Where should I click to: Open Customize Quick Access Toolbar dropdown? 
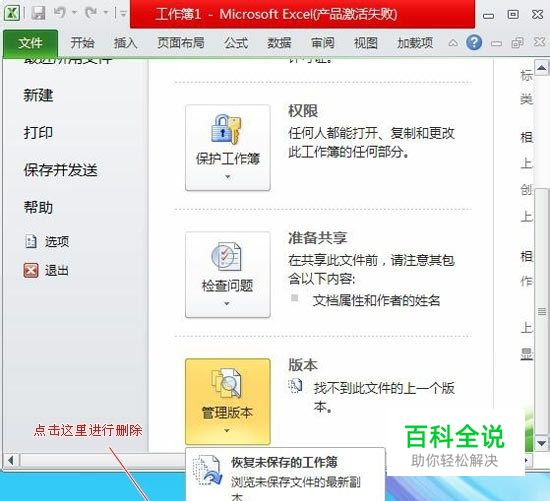(x=123, y=14)
